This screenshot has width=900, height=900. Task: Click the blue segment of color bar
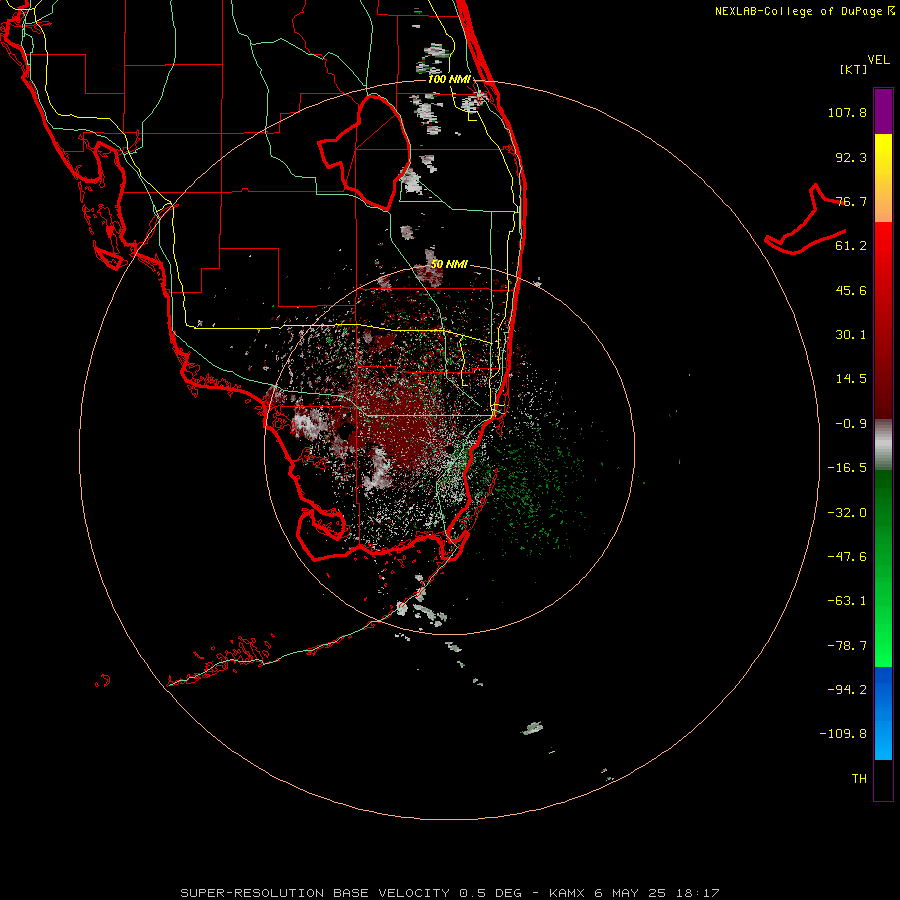(883, 713)
